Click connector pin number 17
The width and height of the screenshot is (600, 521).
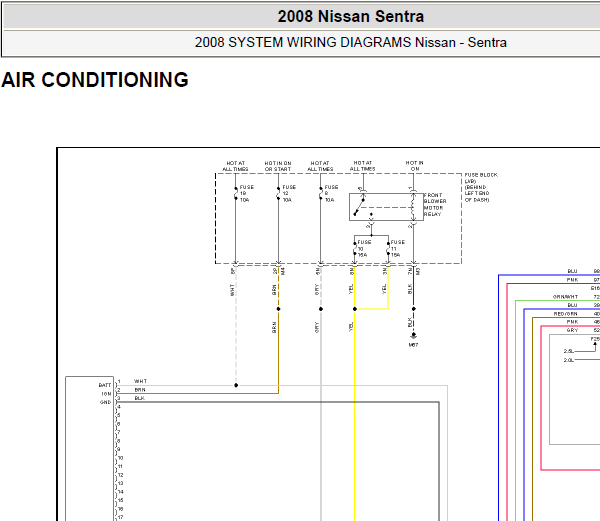[x=120, y=517]
